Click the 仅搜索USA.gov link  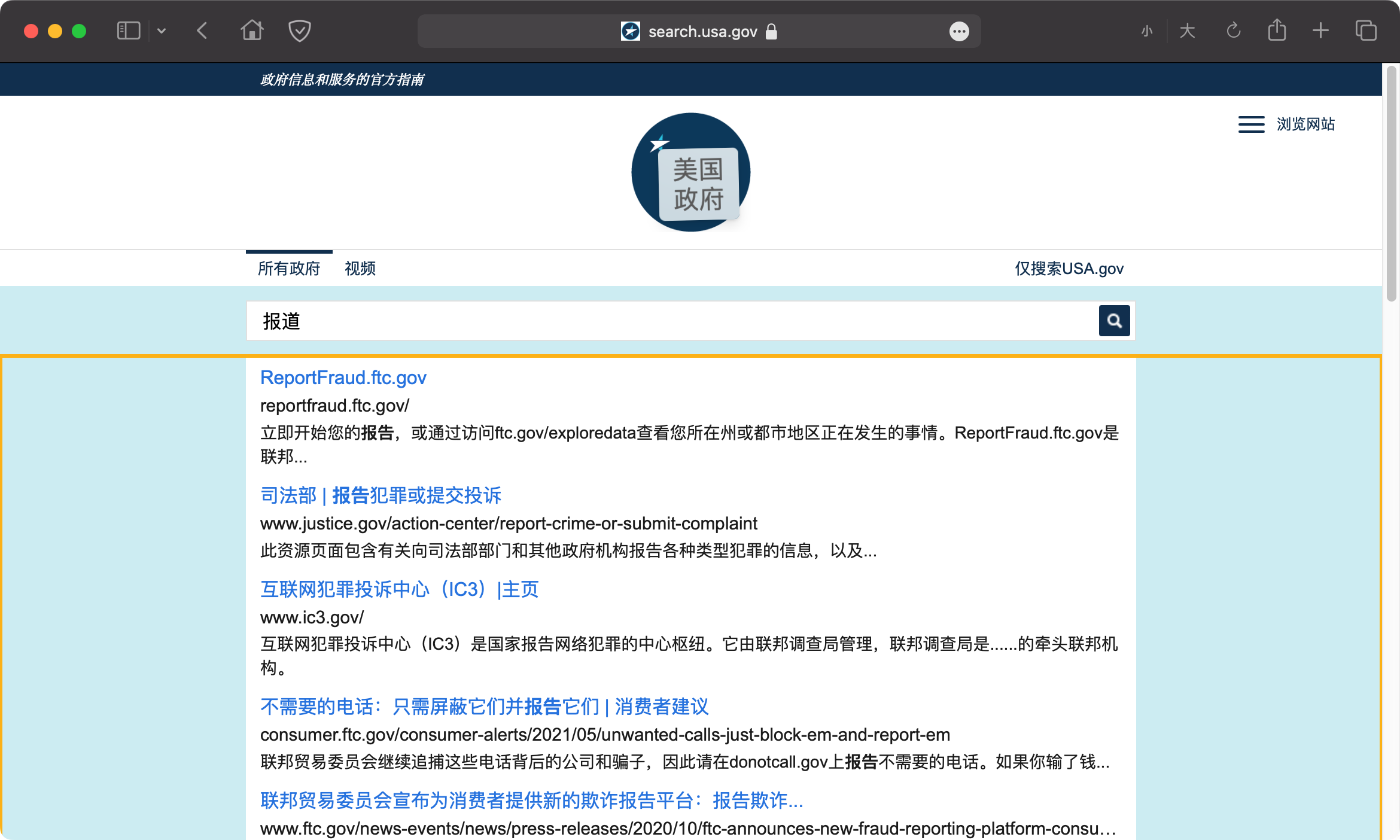pos(1069,268)
